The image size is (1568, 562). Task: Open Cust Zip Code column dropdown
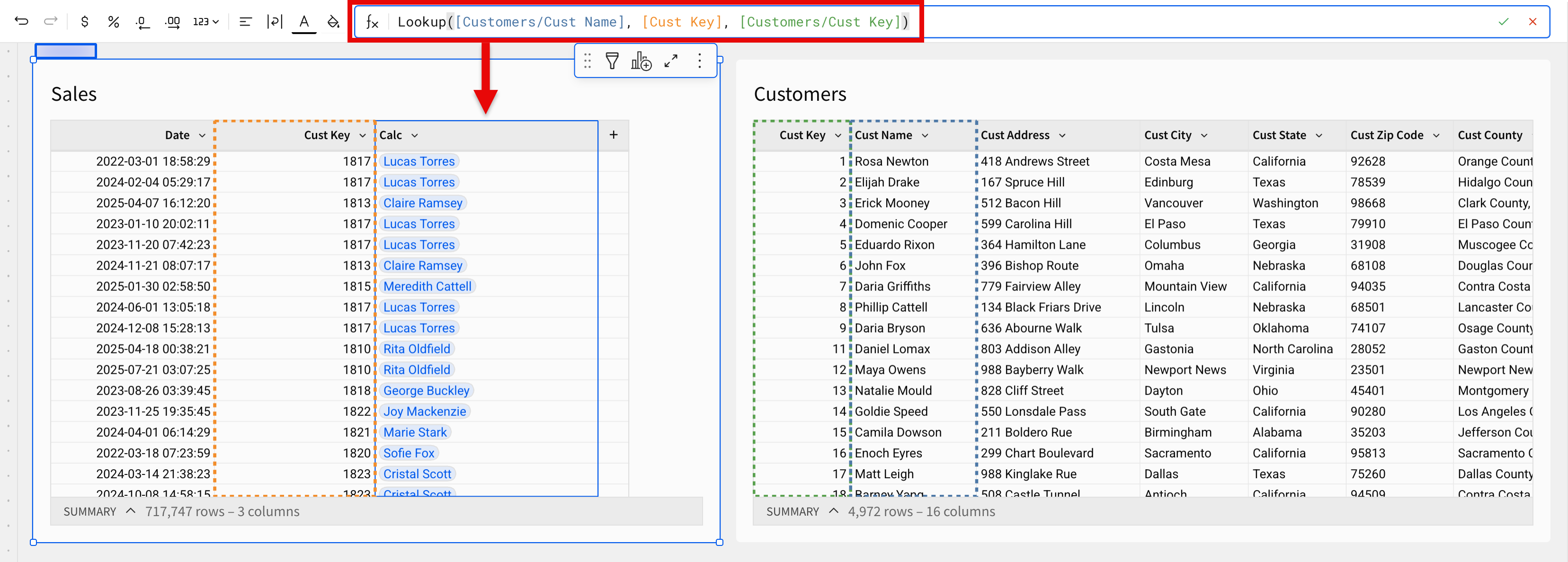(1436, 135)
